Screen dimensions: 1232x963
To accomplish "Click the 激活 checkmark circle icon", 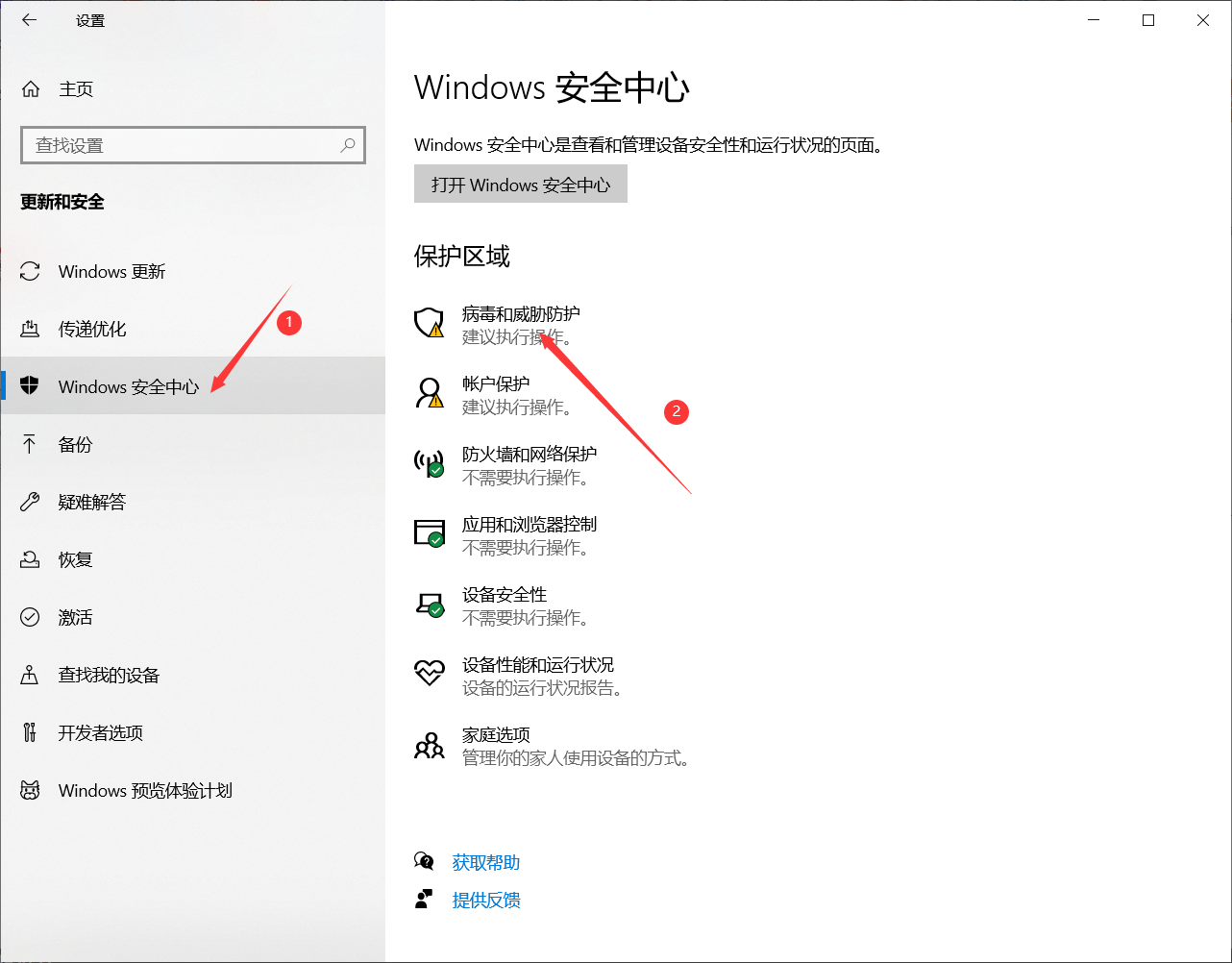I will pyautogui.click(x=30, y=617).
